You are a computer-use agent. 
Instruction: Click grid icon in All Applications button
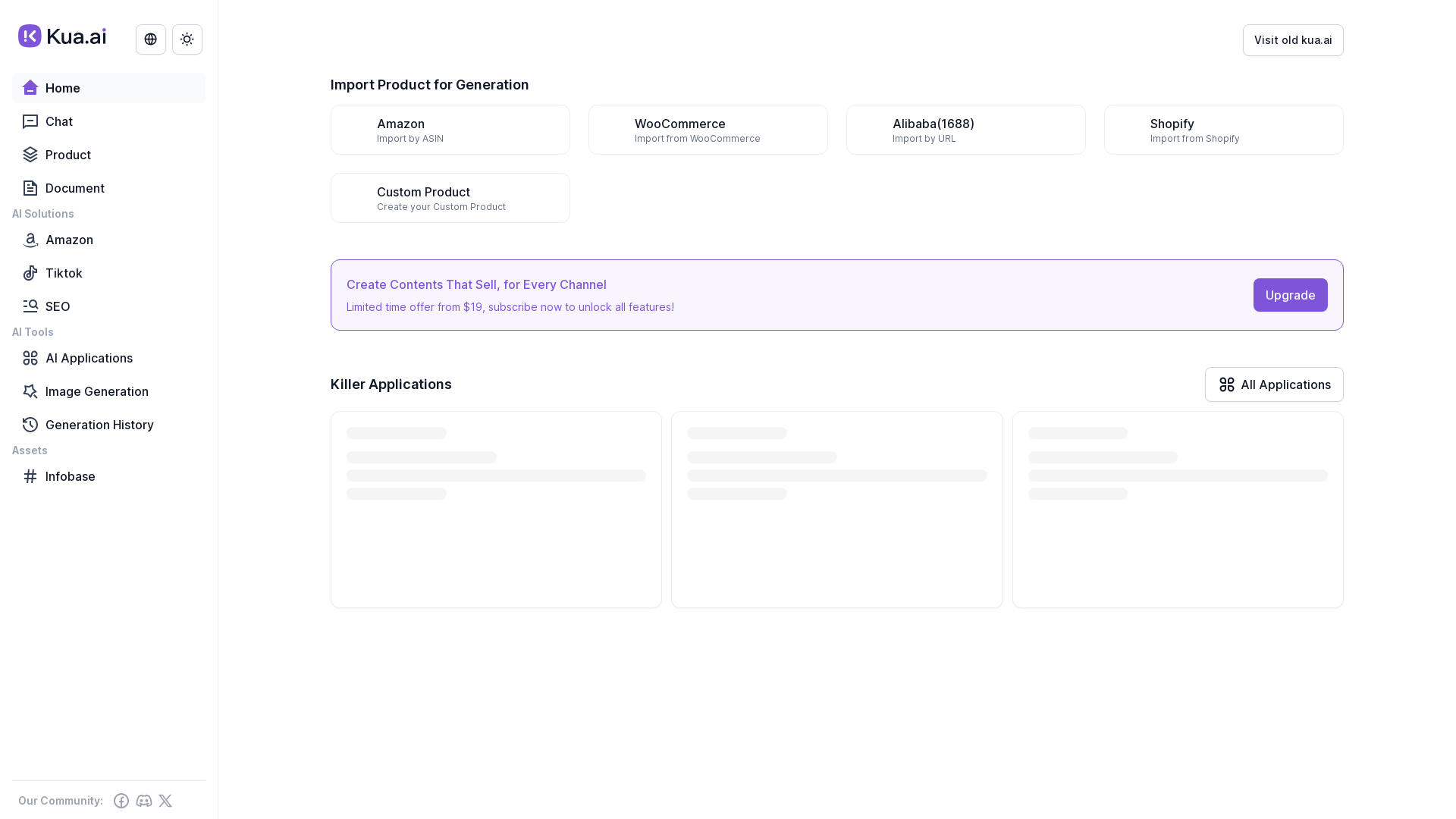(1227, 384)
